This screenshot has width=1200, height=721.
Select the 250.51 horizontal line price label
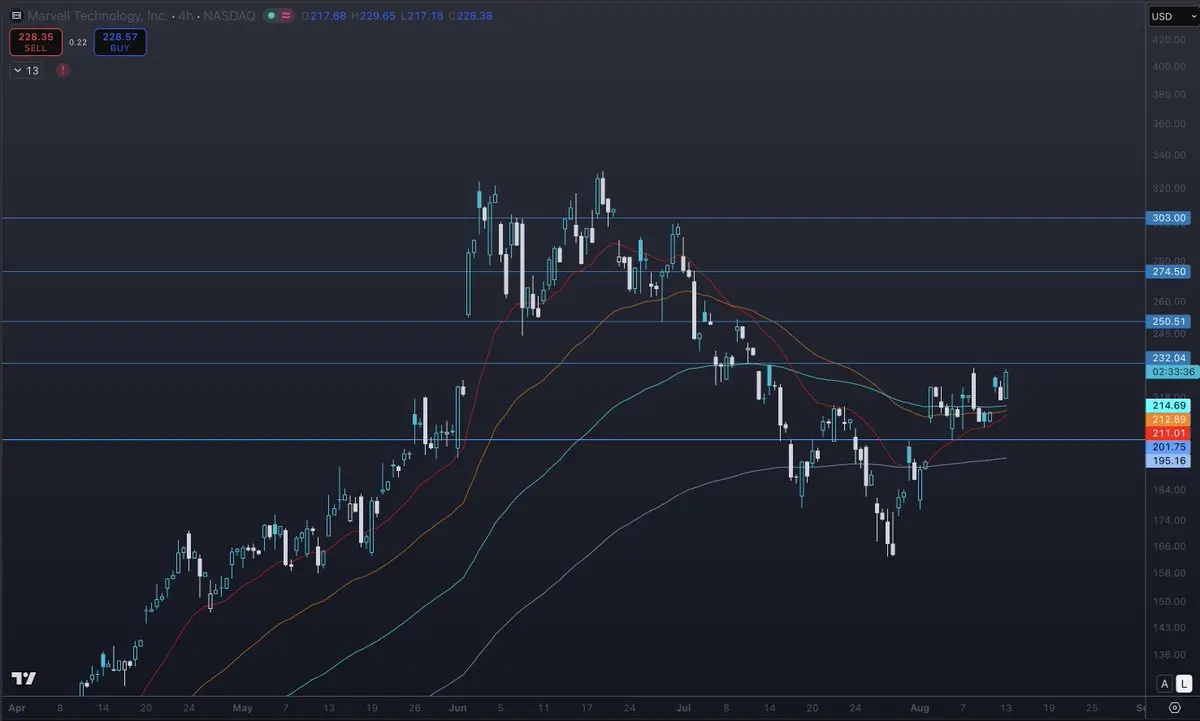point(1167,321)
